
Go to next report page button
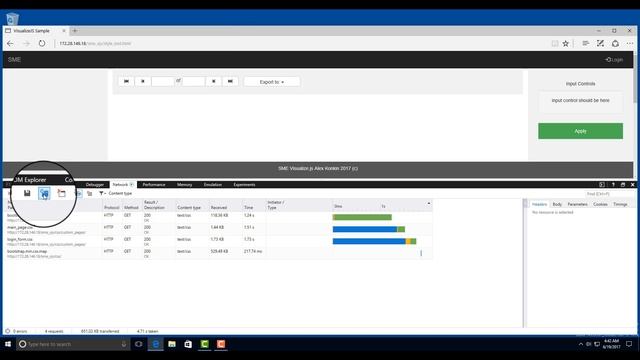[213, 81]
